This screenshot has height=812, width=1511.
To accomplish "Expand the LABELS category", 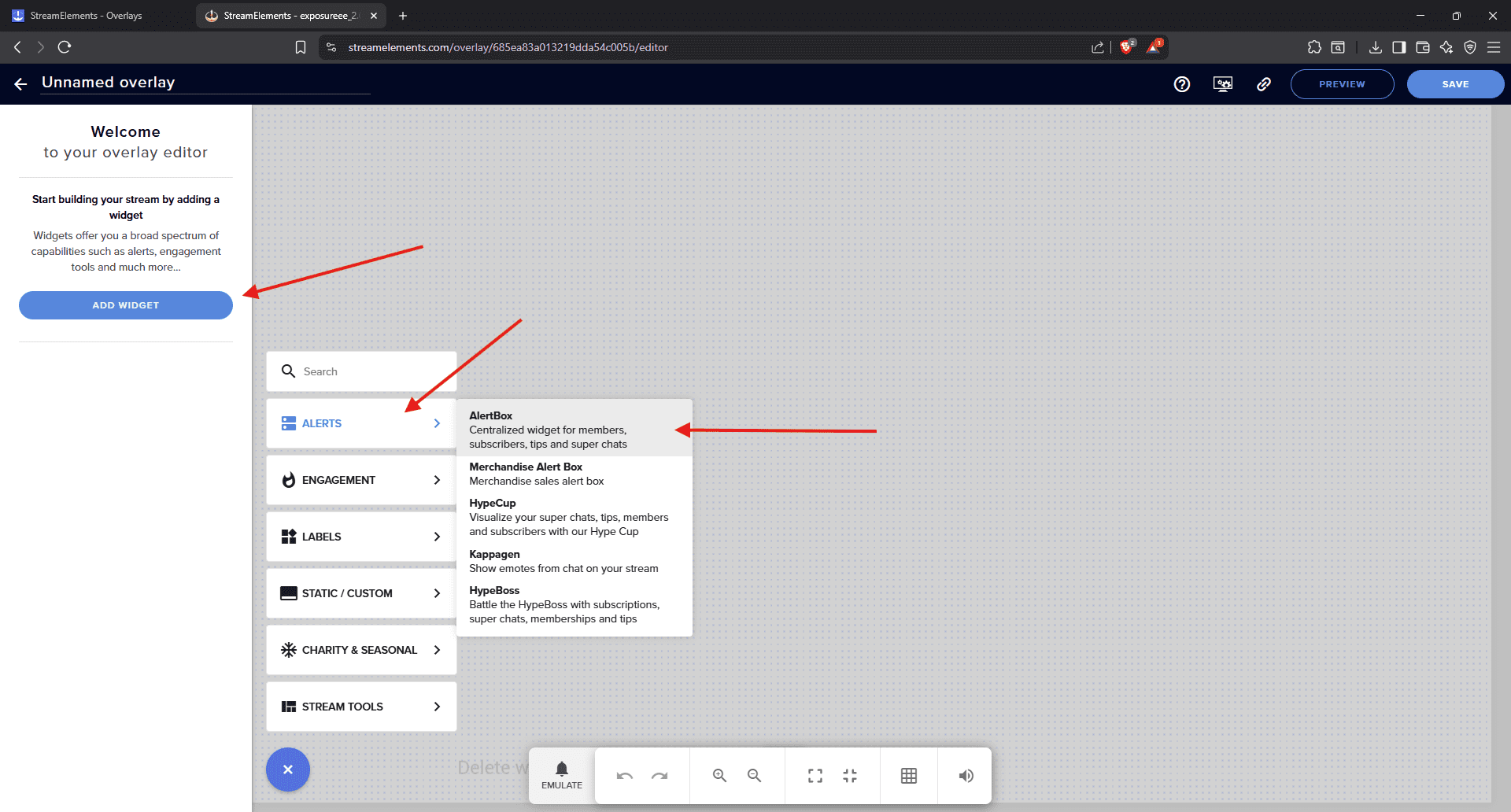I will (361, 537).
